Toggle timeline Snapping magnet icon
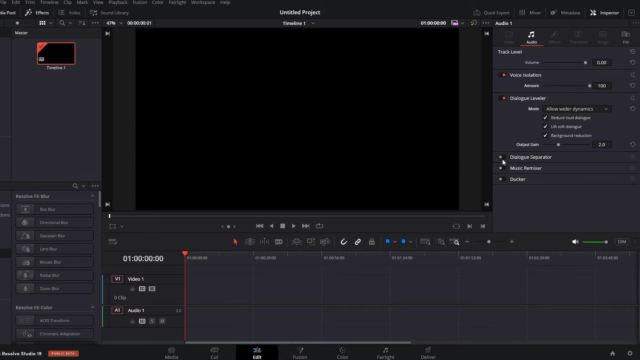This screenshot has width=640, height=360. click(344, 242)
